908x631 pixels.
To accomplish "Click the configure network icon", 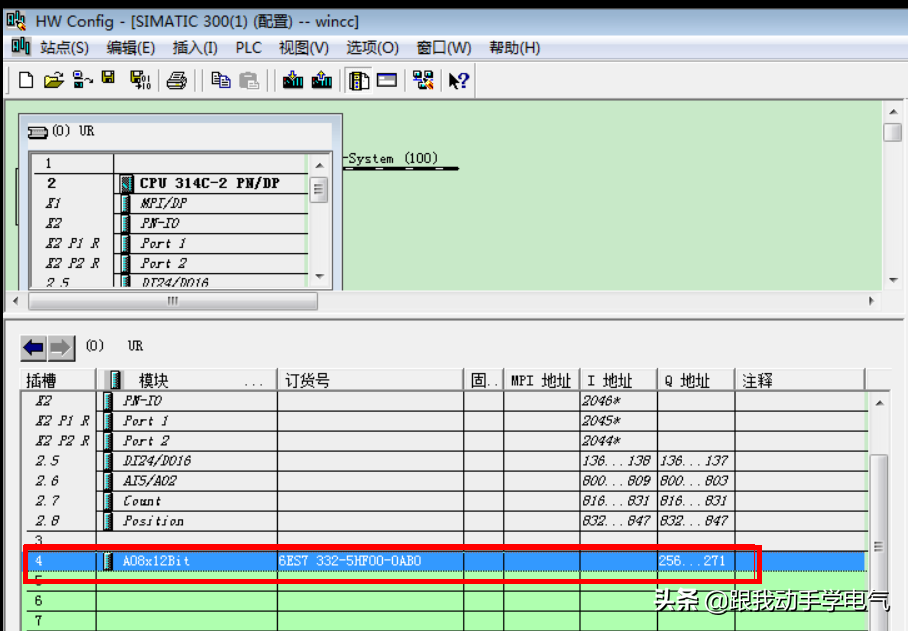I will click(x=423, y=80).
